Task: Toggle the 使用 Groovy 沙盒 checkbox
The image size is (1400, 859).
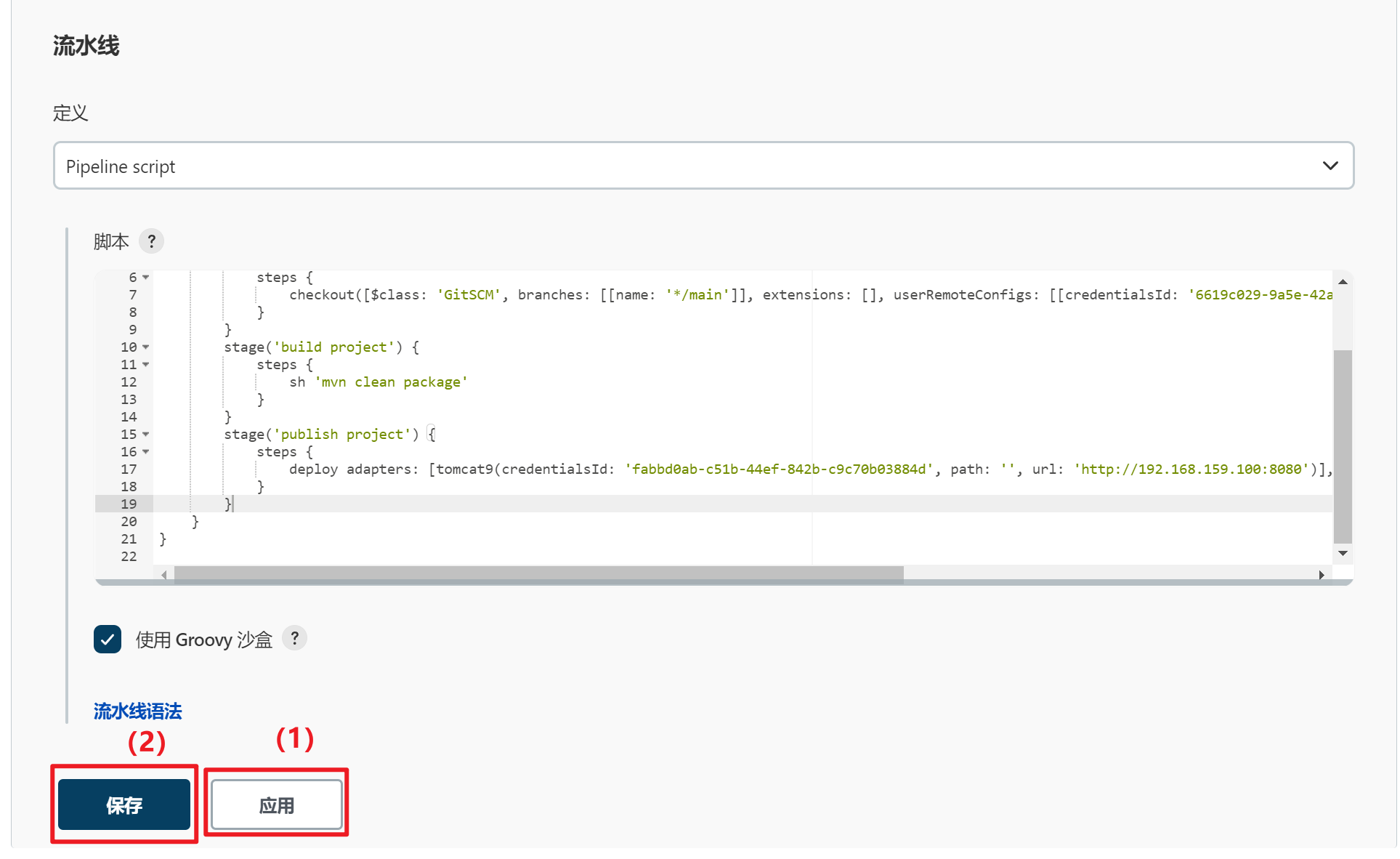Action: click(x=108, y=640)
